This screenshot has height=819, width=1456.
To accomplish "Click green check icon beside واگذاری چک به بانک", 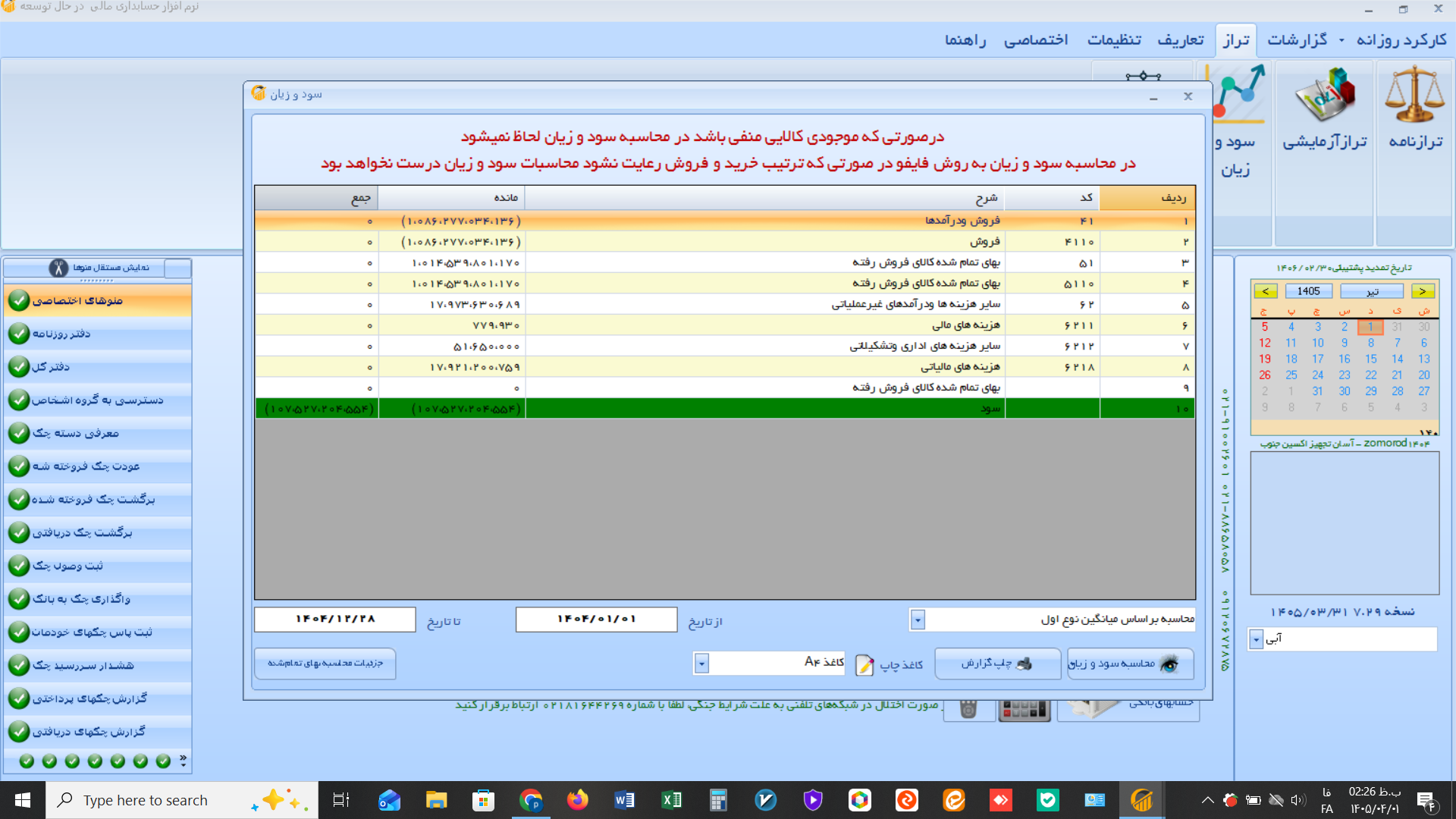I will [19, 599].
